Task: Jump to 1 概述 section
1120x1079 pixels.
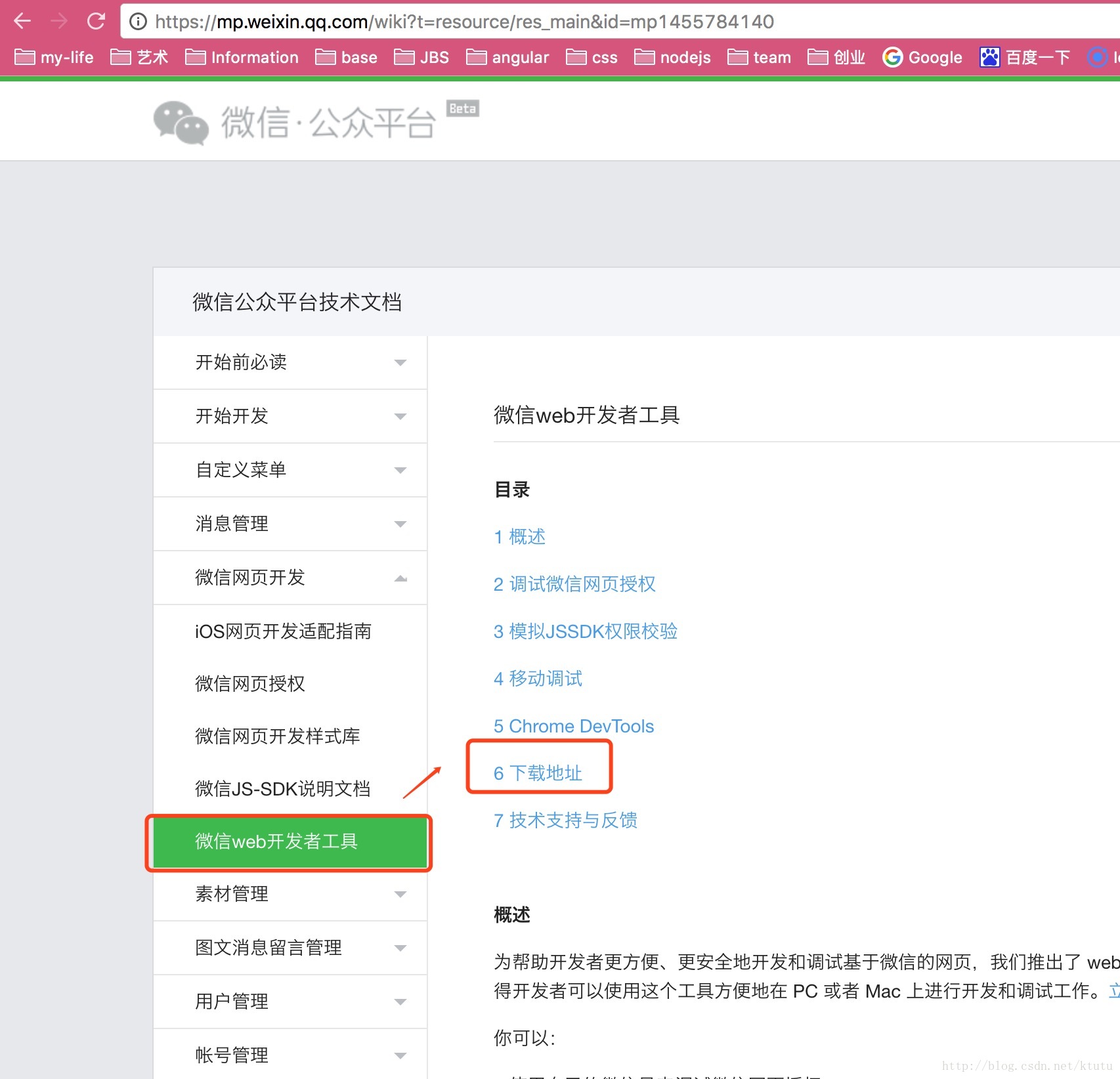Action: [519, 537]
